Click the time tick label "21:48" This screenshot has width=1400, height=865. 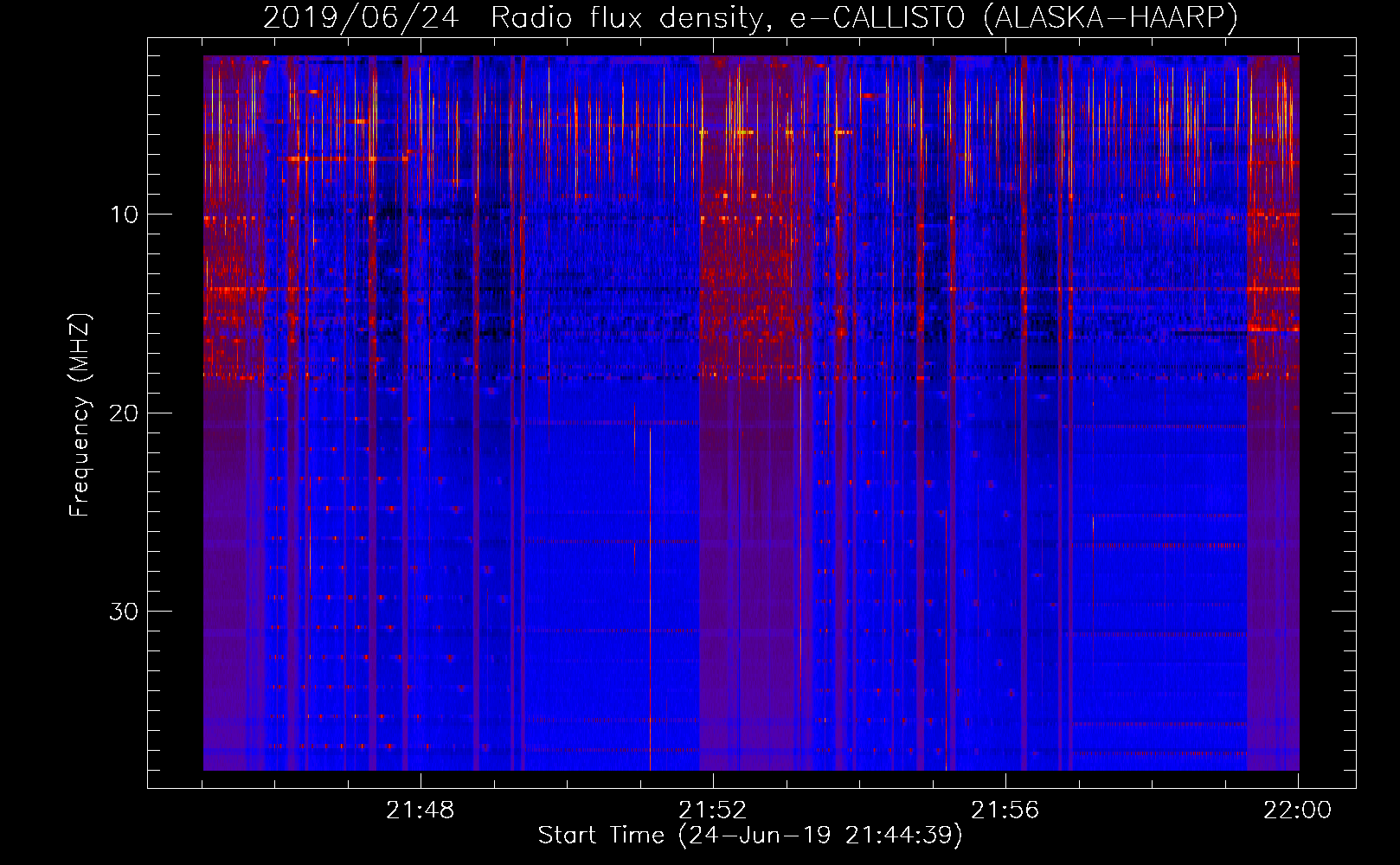420,811
